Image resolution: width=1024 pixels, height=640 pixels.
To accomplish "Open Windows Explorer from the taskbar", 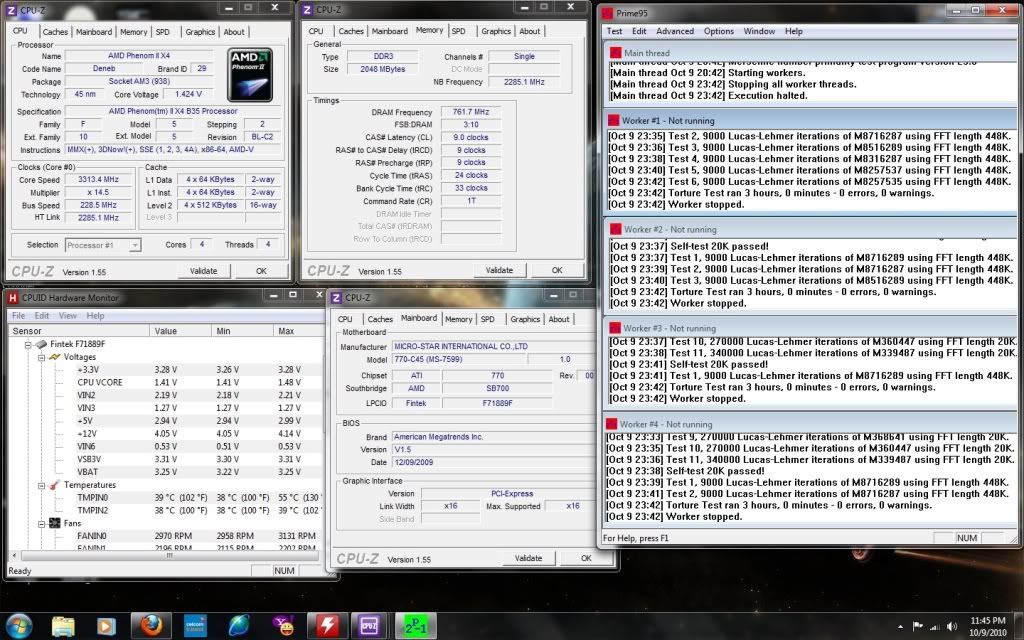I will point(64,624).
